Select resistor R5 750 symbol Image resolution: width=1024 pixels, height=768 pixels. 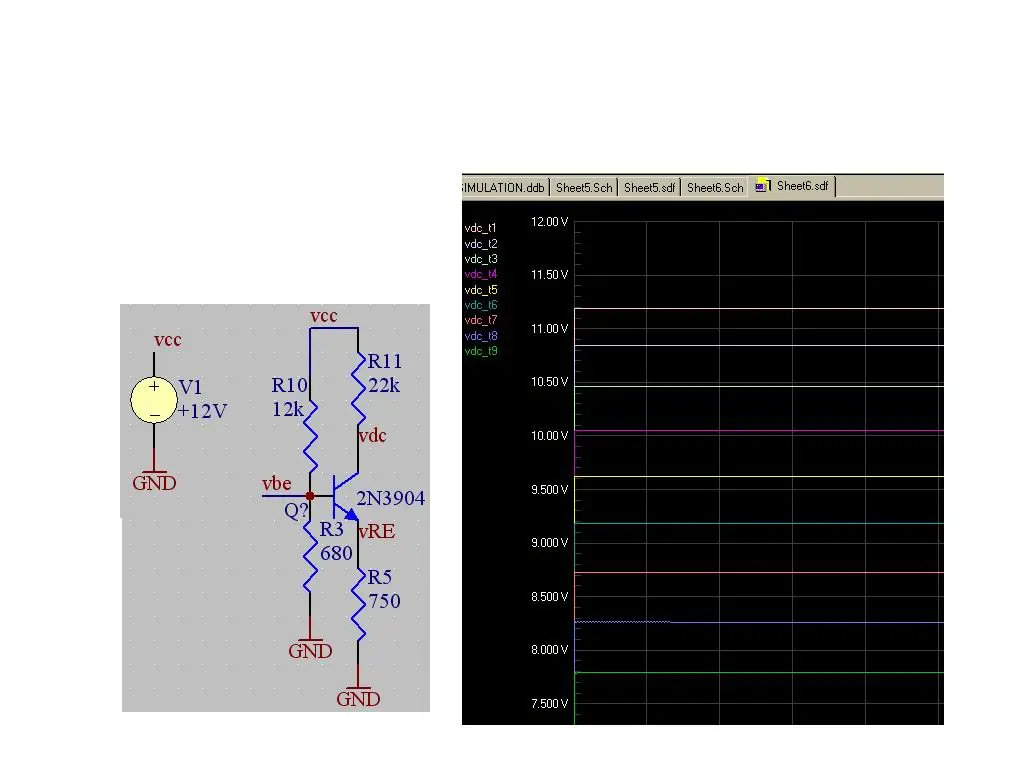tap(358, 604)
